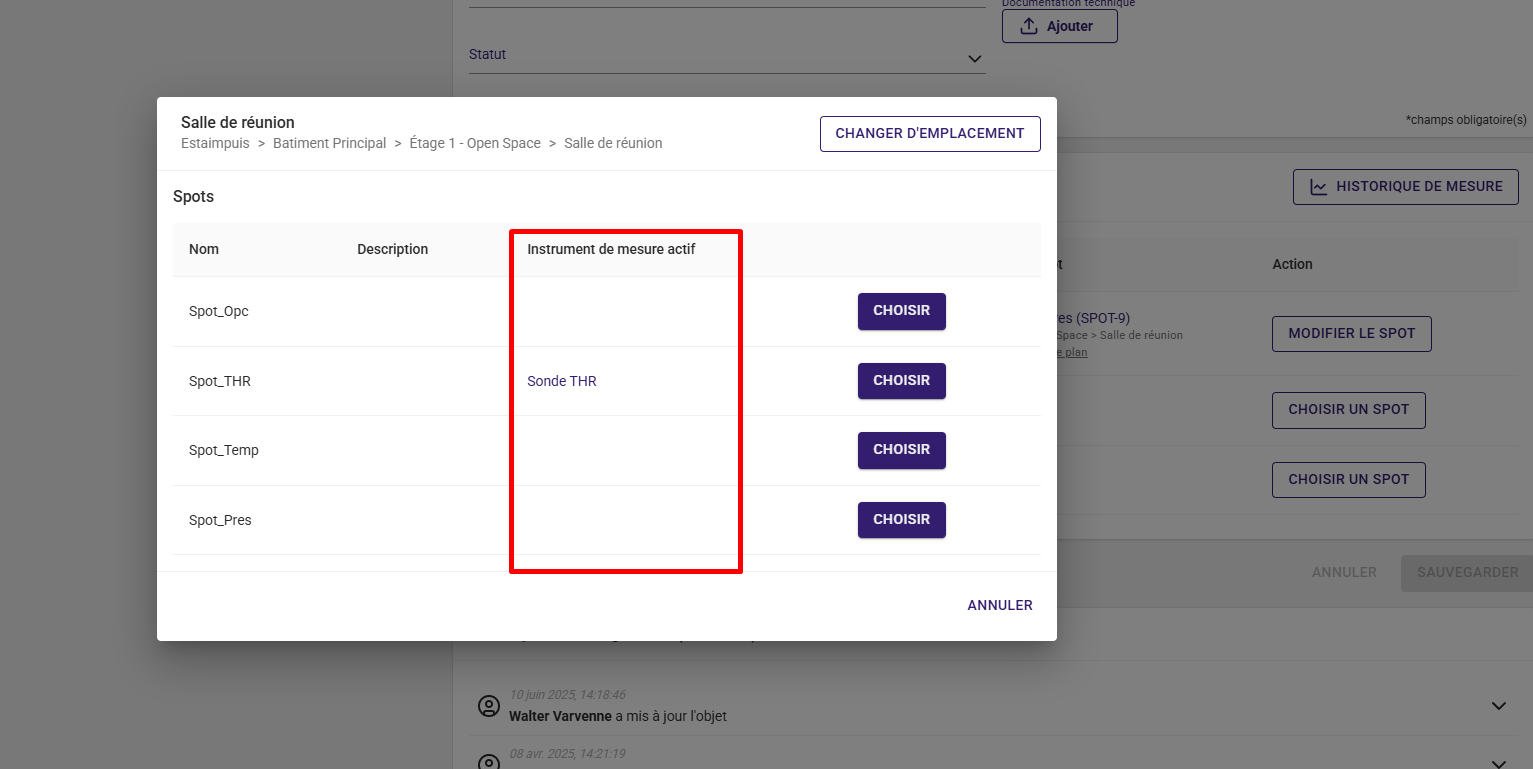Image resolution: width=1533 pixels, height=769 pixels.
Task: Click Walter Varvenne's user avatar icon
Action: [488, 706]
